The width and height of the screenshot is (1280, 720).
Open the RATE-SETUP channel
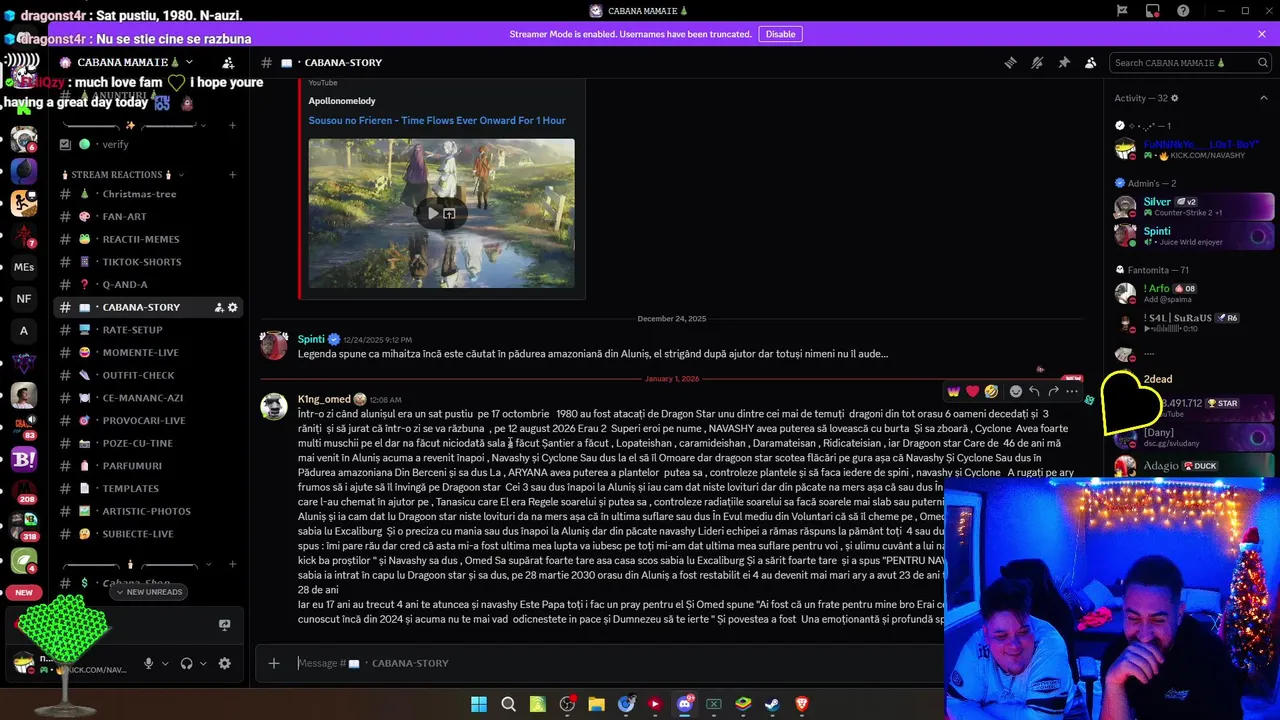[x=148, y=330]
